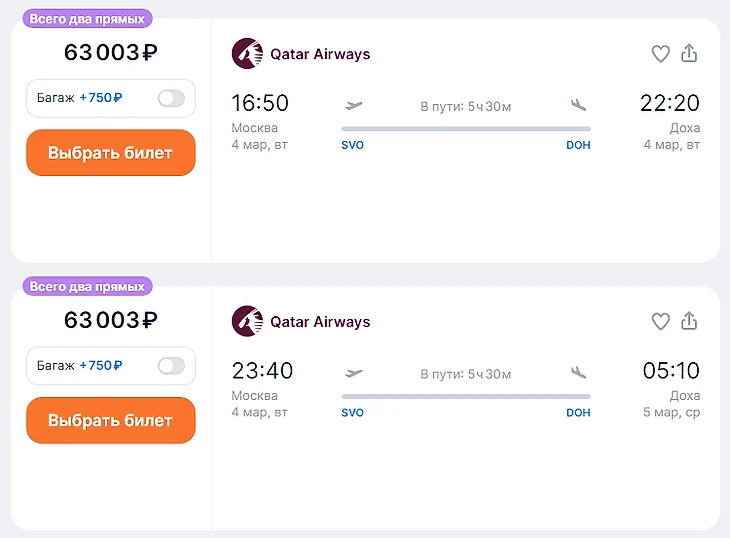Add the 16:50 flight to favorites (heart icon)

[660, 54]
